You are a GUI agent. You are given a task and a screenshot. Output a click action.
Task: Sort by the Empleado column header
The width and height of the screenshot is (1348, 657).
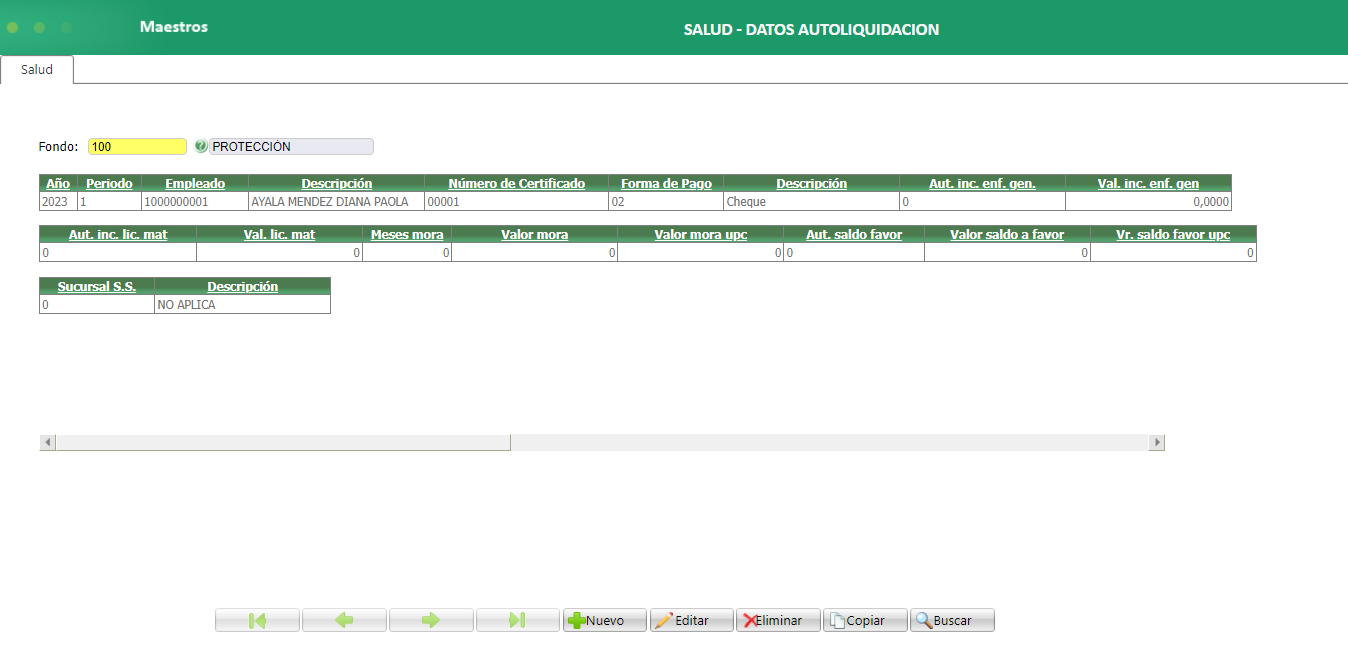click(x=195, y=183)
